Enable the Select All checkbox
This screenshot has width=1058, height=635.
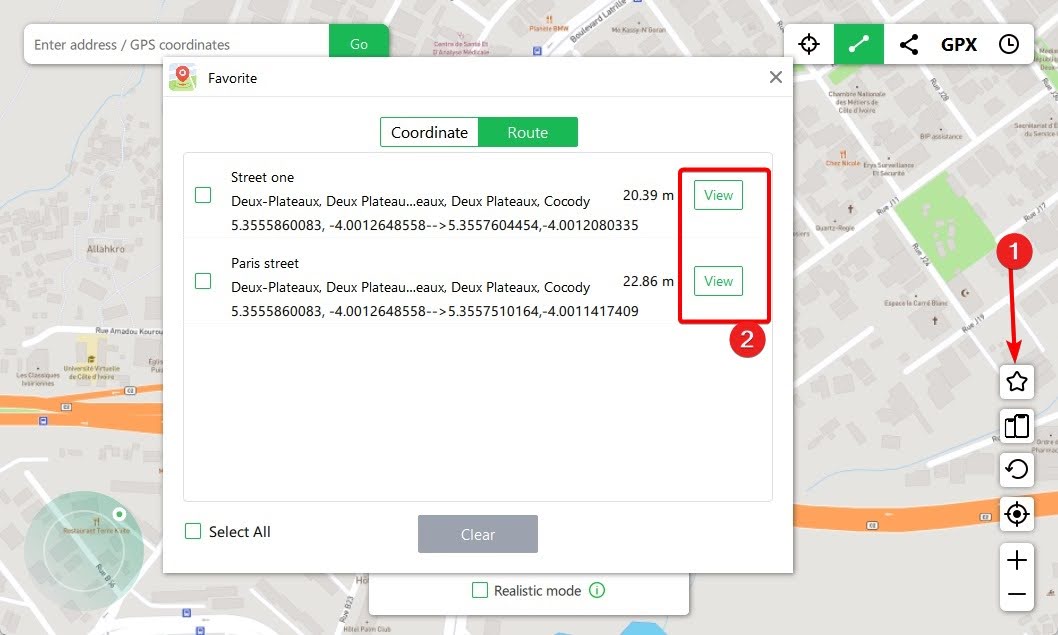click(192, 531)
